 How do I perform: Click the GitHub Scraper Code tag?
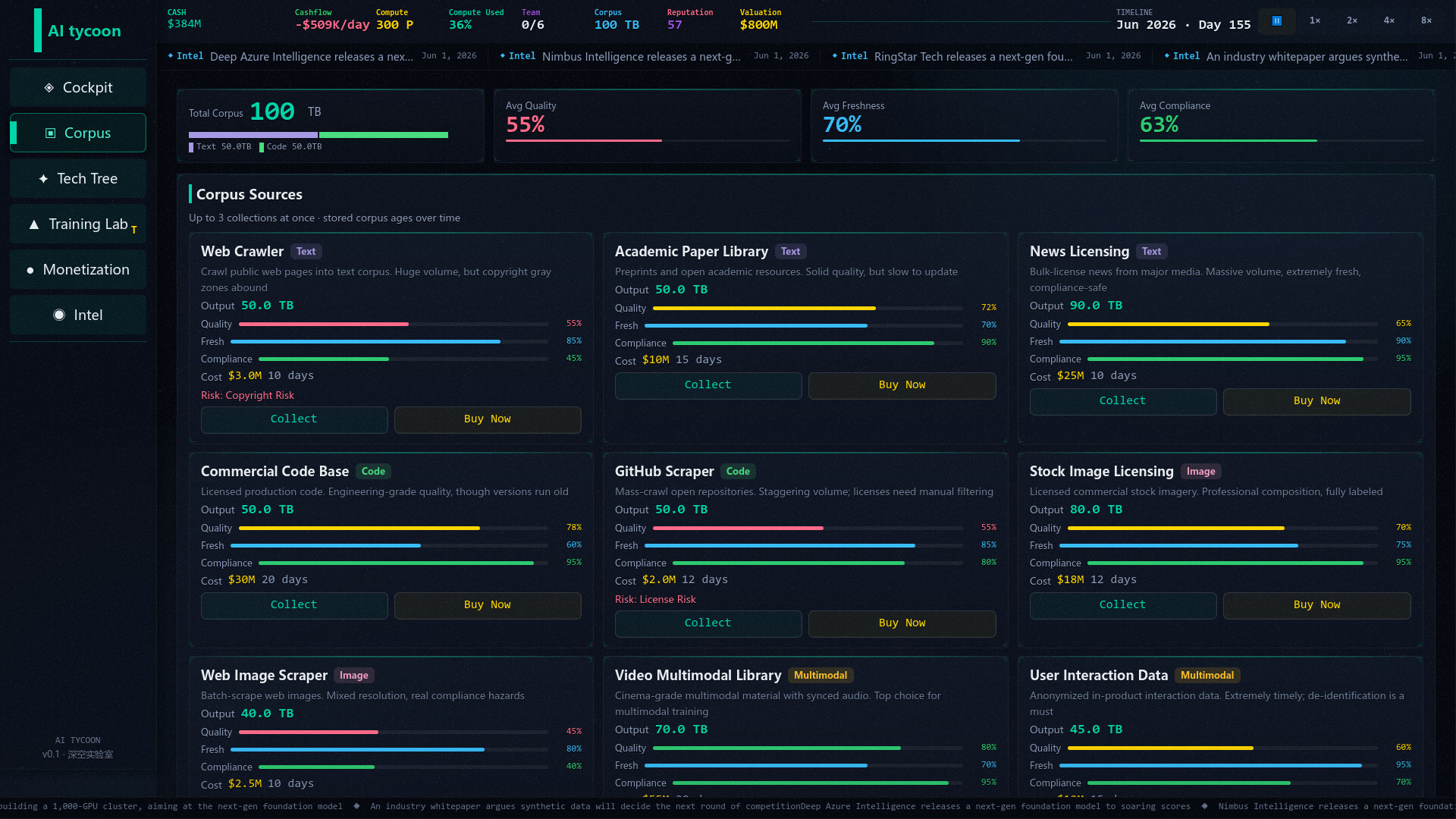click(738, 472)
